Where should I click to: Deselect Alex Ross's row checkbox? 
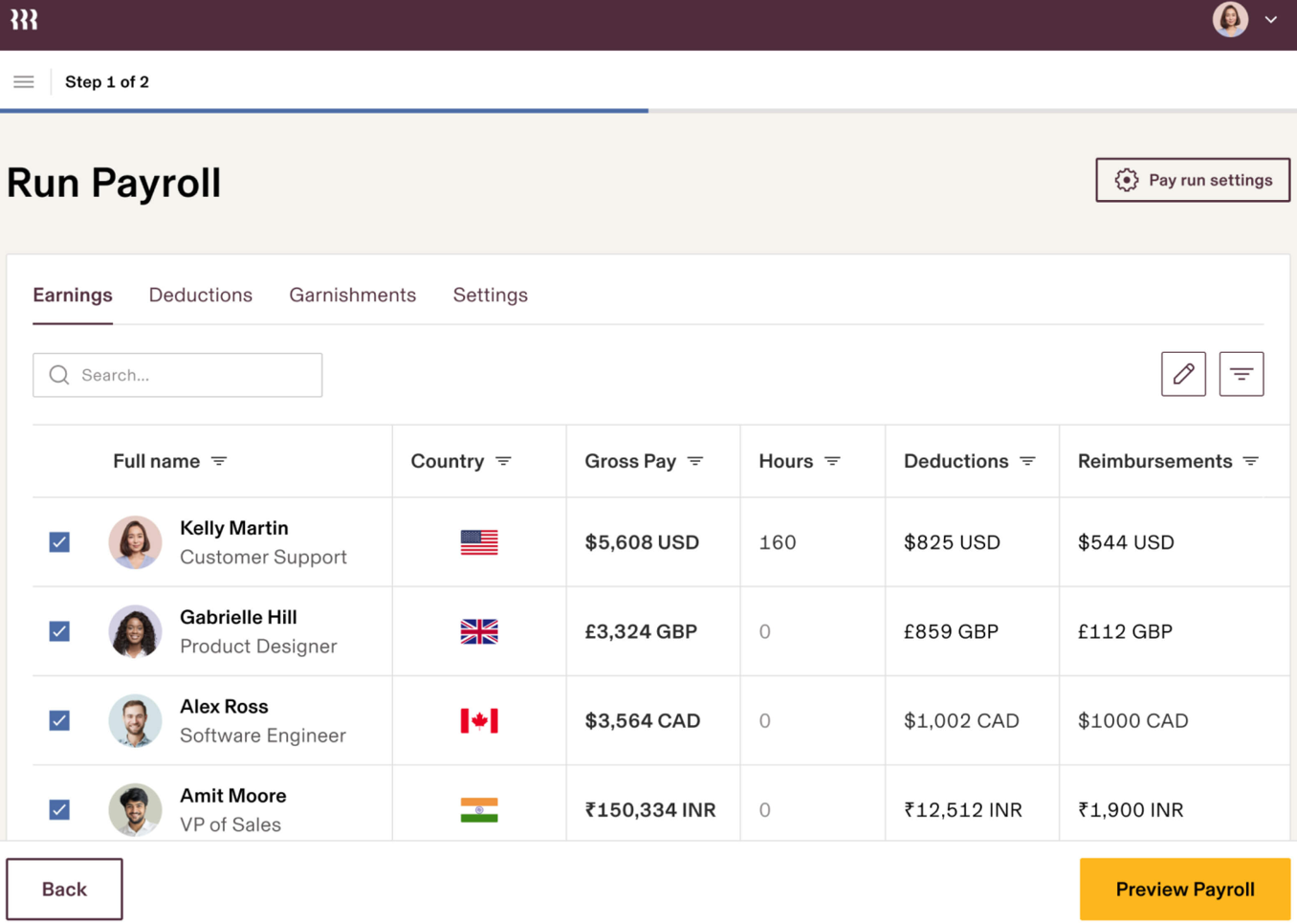pyautogui.click(x=59, y=720)
